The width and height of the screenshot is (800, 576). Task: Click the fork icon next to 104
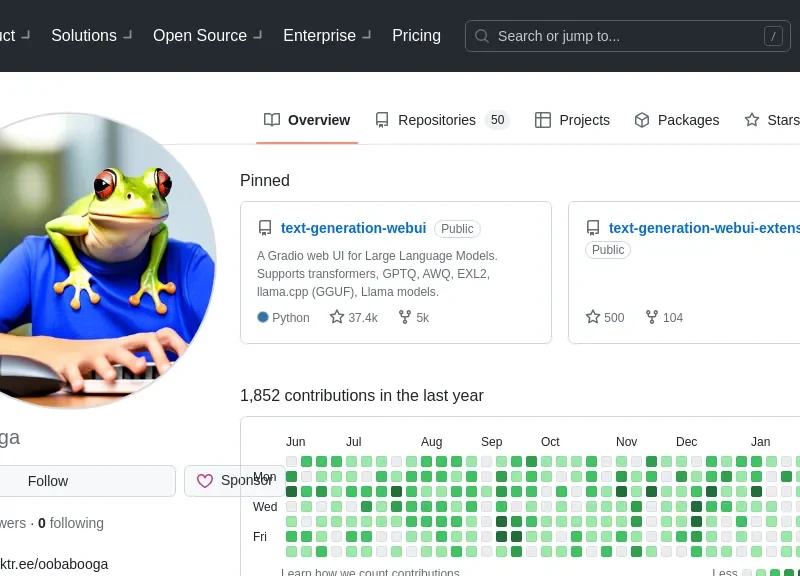(652, 317)
